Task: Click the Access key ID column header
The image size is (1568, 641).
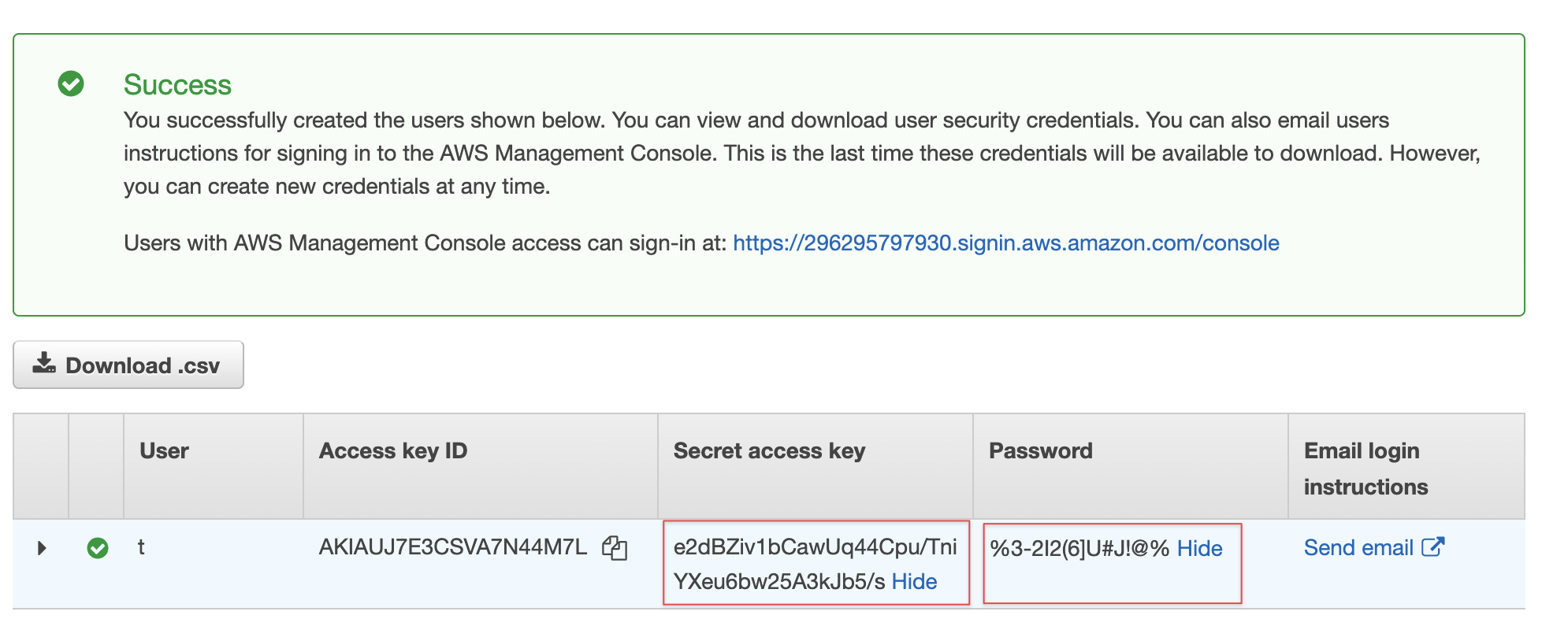Action: 393,451
